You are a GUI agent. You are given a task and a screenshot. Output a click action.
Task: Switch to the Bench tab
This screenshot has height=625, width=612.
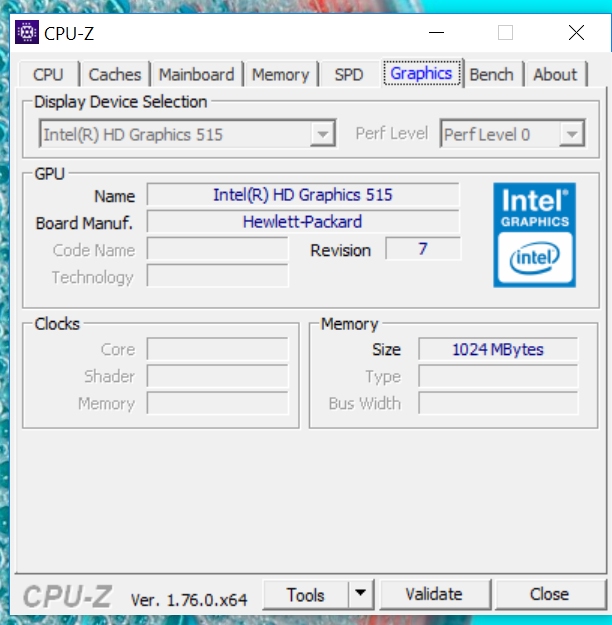coord(492,75)
